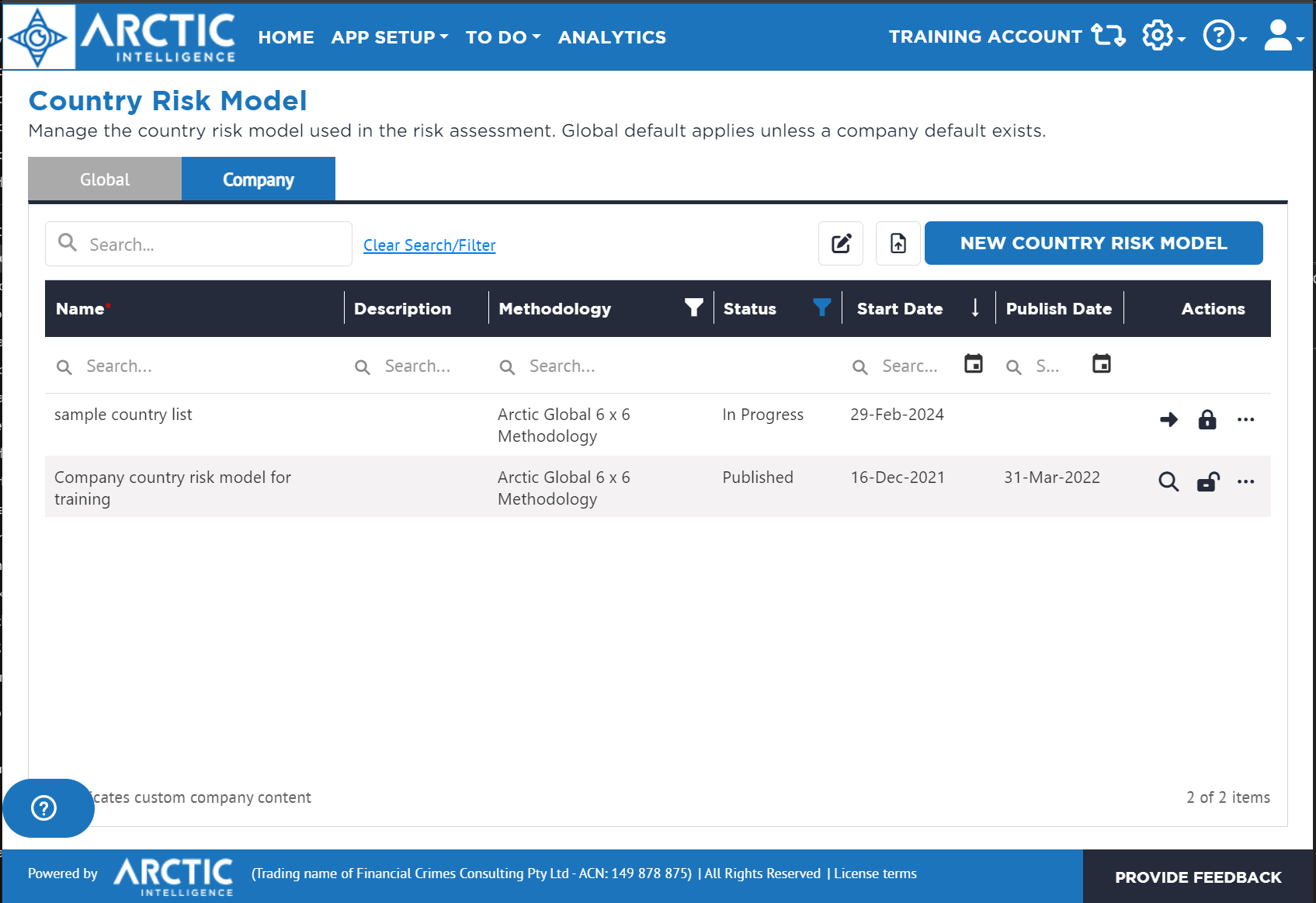Viewport: 1316px width, 903px height.
Task: Sort by the Description column header
Action: [x=402, y=309]
